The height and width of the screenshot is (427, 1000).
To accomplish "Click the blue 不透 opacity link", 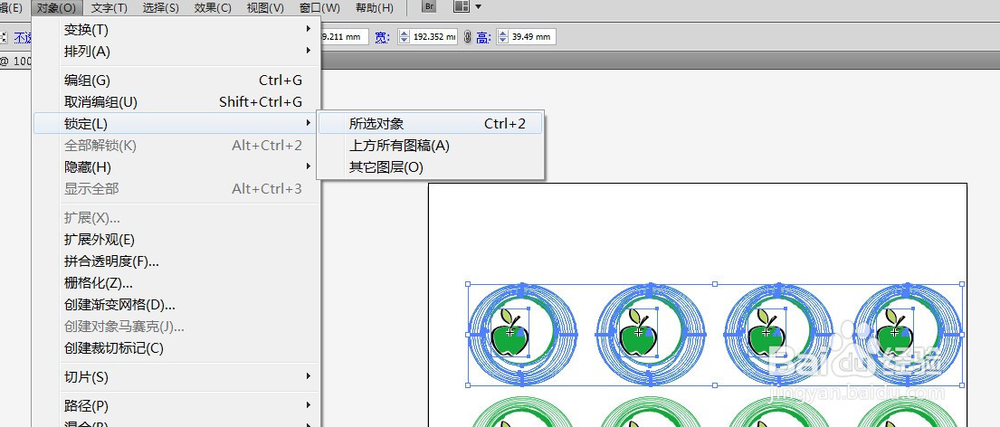I will tap(22, 38).
